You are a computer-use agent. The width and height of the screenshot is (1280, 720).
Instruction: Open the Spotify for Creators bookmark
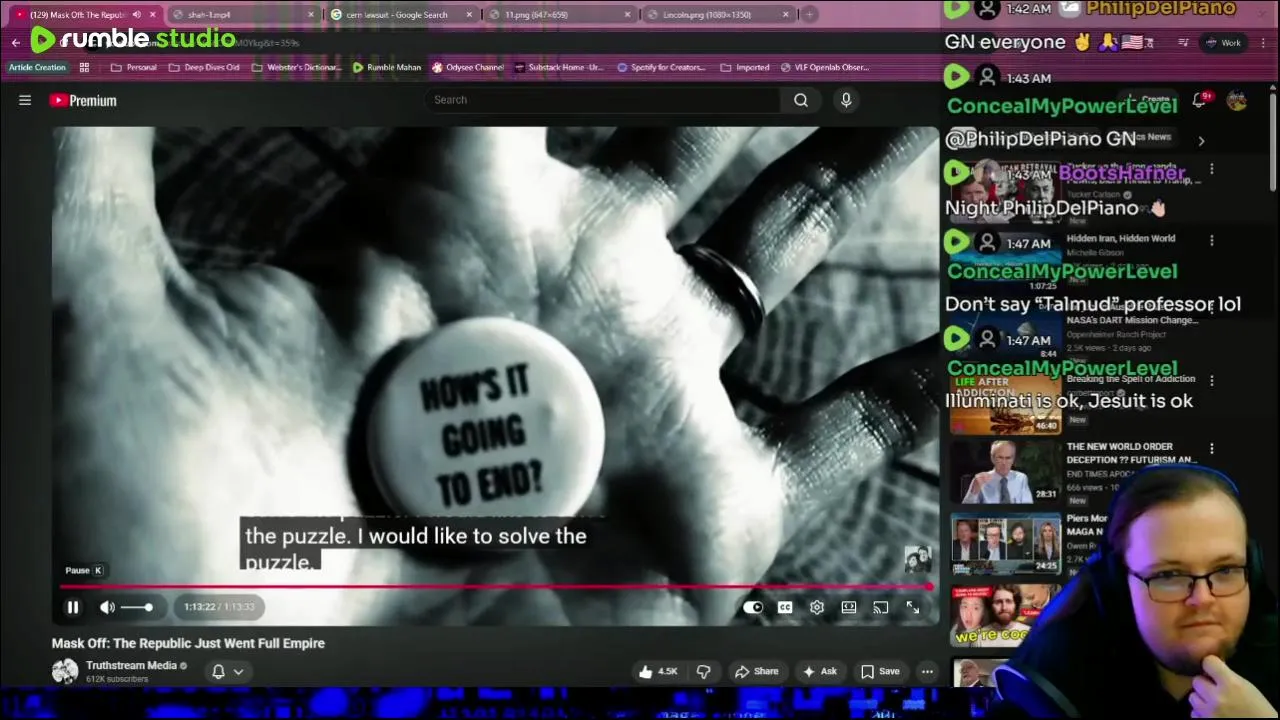661,68
